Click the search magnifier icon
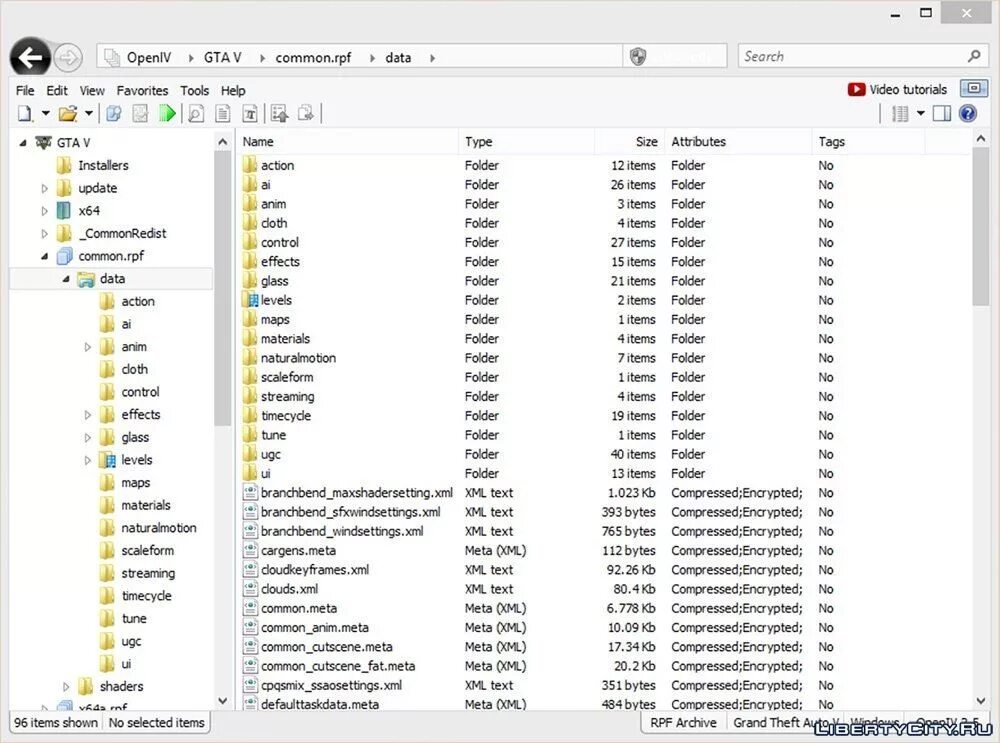The image size is (1000, 743). [x=974, y=56]
